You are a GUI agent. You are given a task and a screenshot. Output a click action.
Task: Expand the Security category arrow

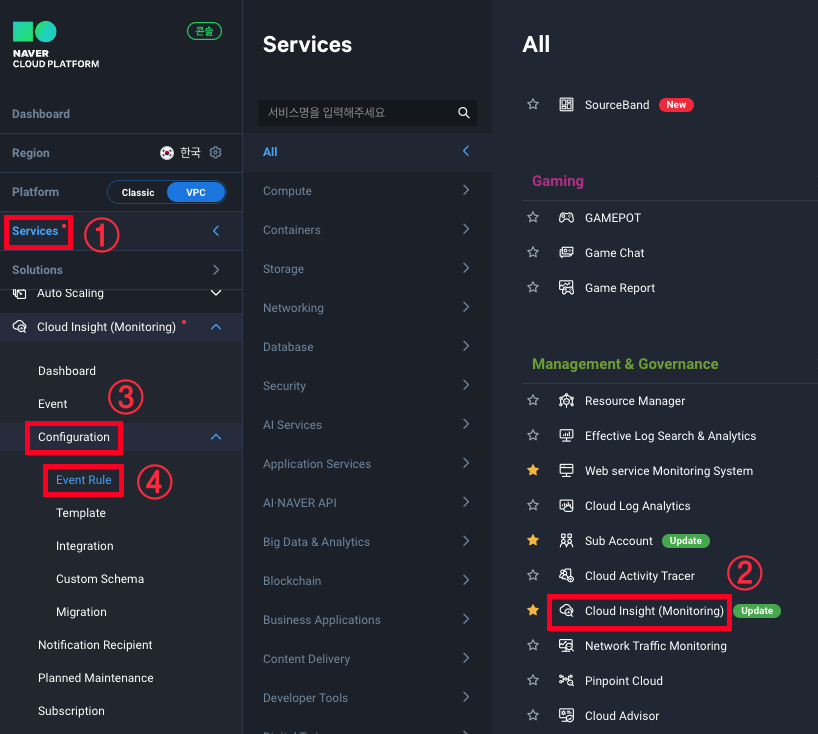pos(466,385)
